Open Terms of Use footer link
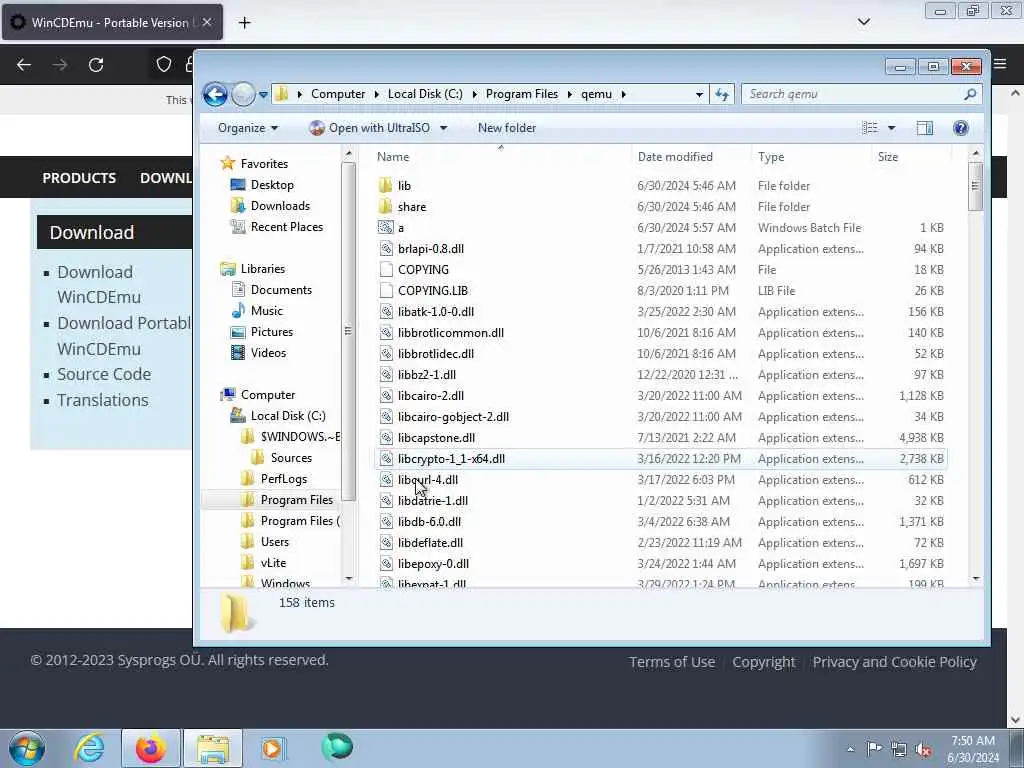 671,662
